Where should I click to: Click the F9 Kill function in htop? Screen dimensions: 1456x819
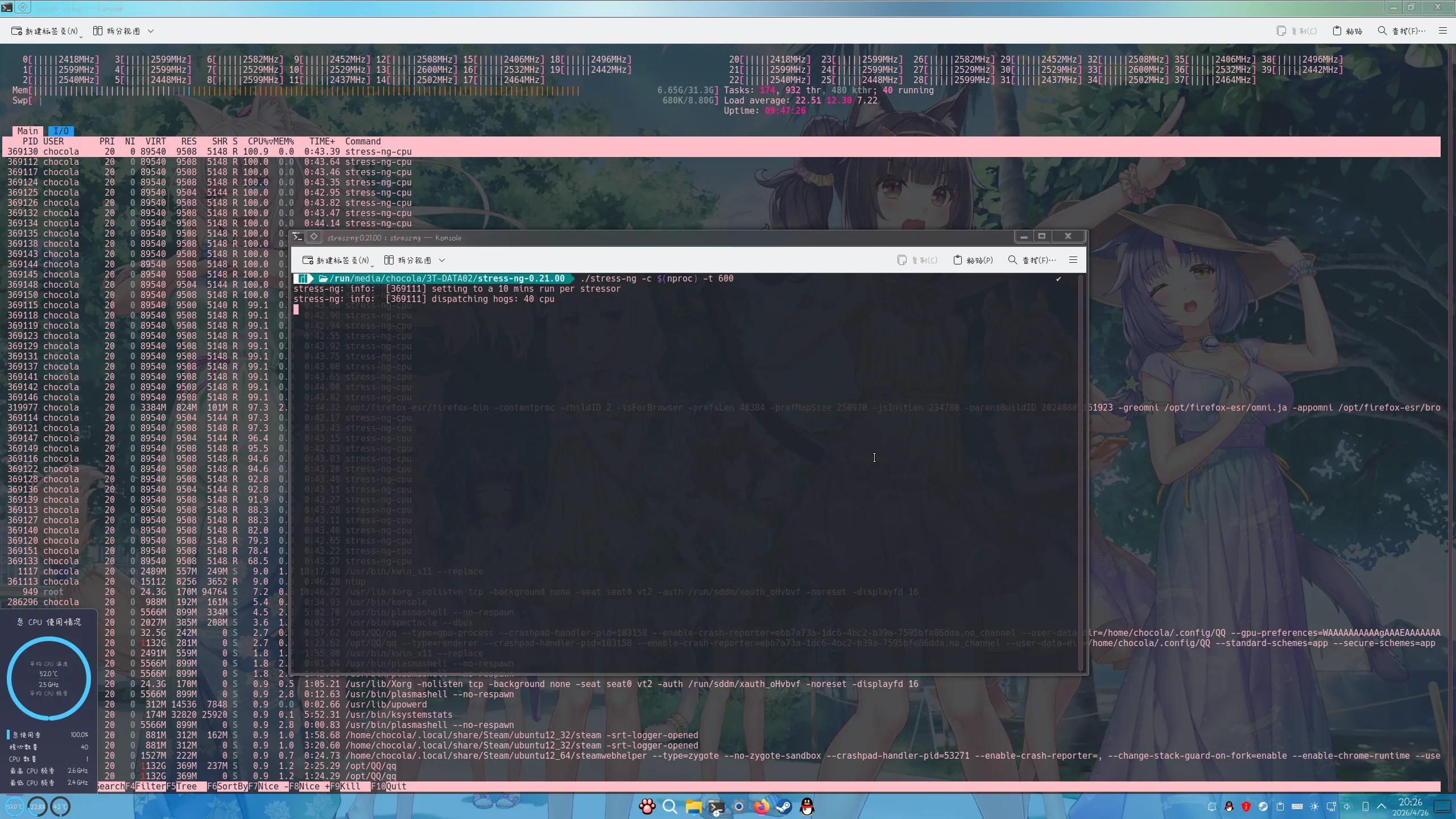click(350, 787)
